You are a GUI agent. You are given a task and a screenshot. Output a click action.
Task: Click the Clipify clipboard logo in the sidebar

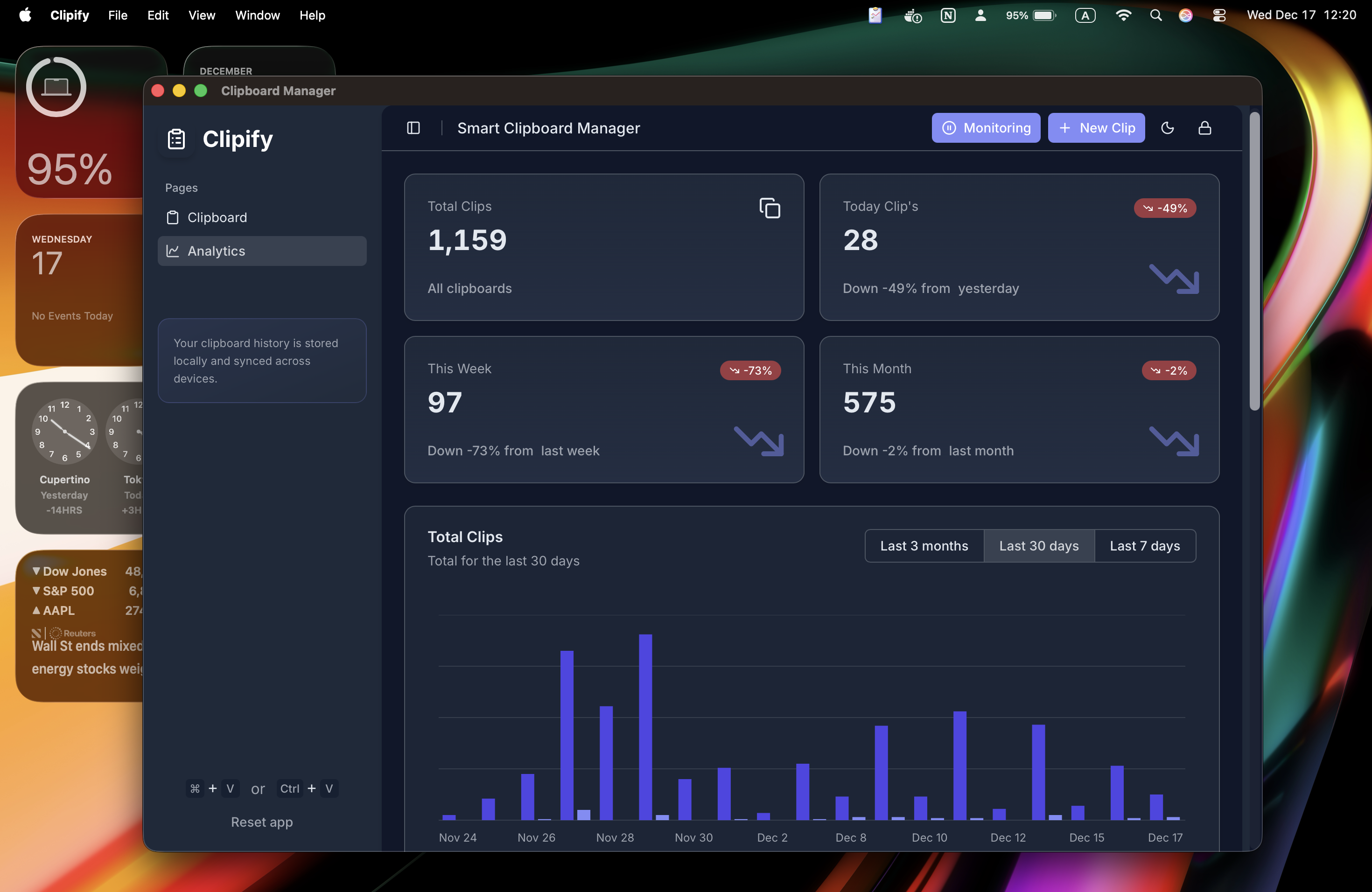click(176, 138)
